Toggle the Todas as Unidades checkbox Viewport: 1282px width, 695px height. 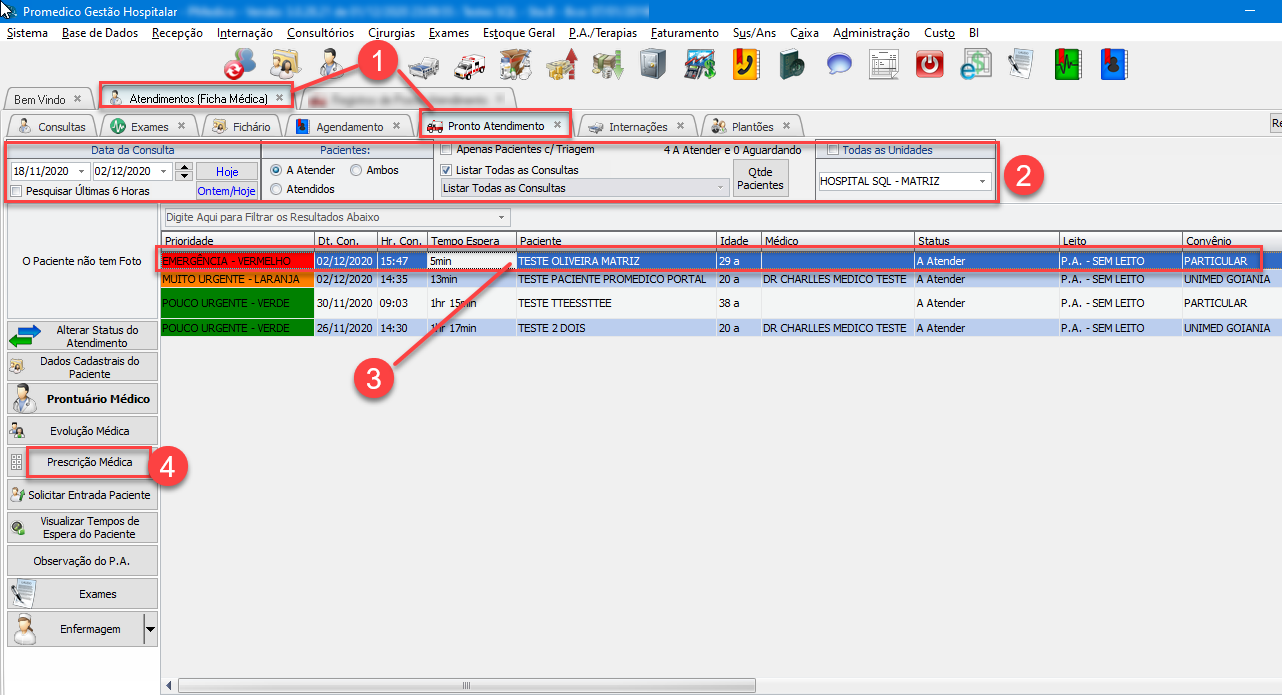point(832,150)
